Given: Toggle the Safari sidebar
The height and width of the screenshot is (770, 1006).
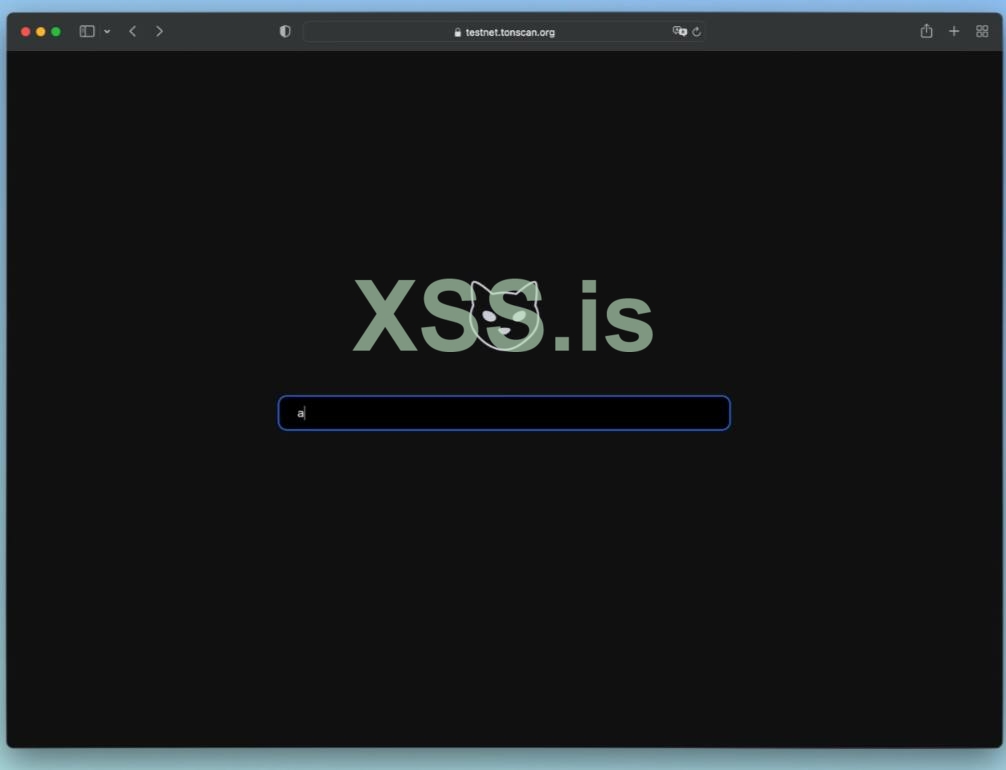Looking at the screenshot, I should tap(87, 31).
